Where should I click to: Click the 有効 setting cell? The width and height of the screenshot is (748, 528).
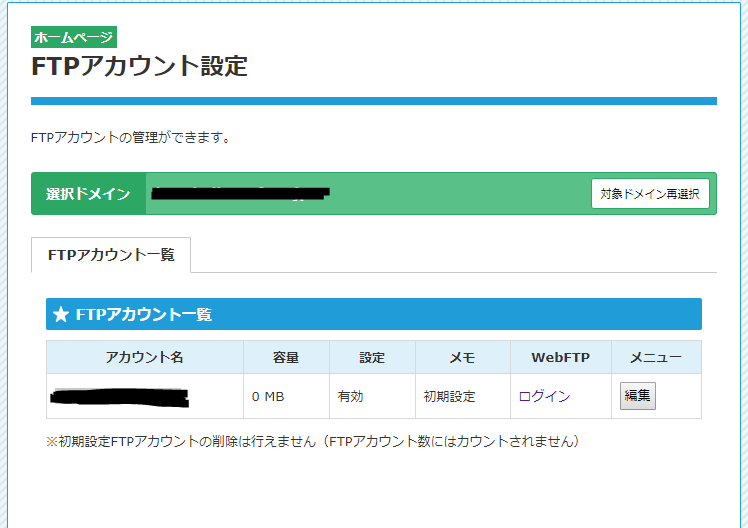click(x=372, y=396)
